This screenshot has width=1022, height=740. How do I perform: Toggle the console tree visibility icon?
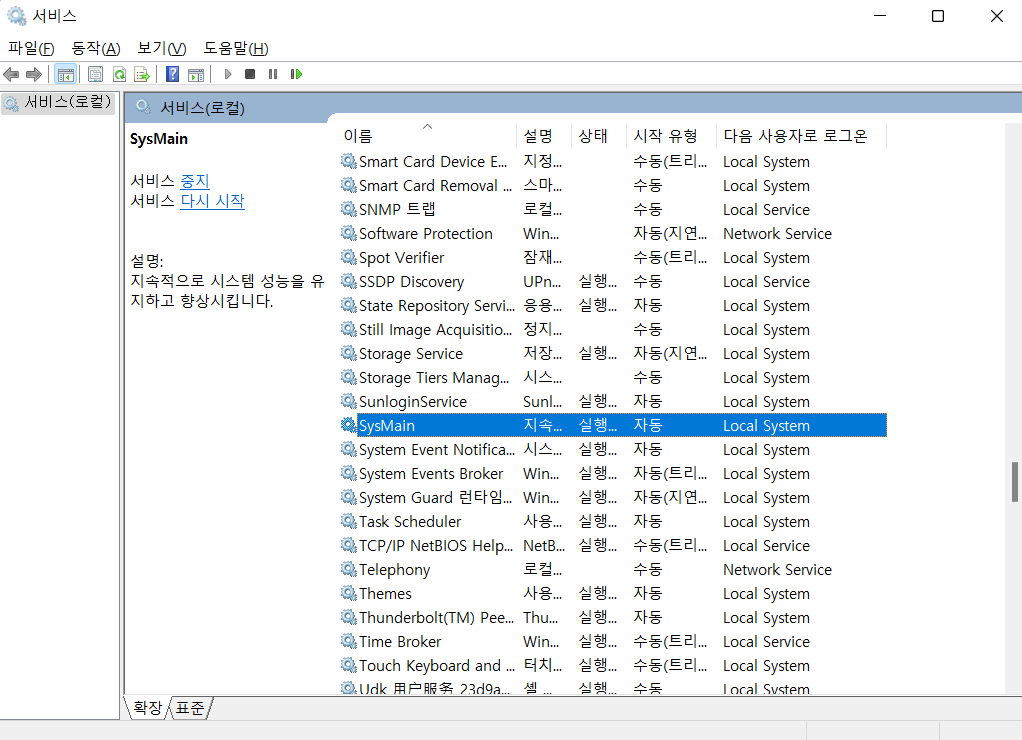tap(65, 73)
